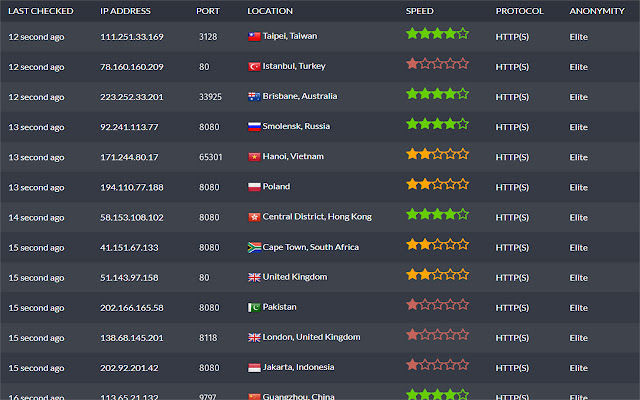Screen dimensions: 640x400
Task: Click Smolensk, Russia location text
Action: coord(296,126)
